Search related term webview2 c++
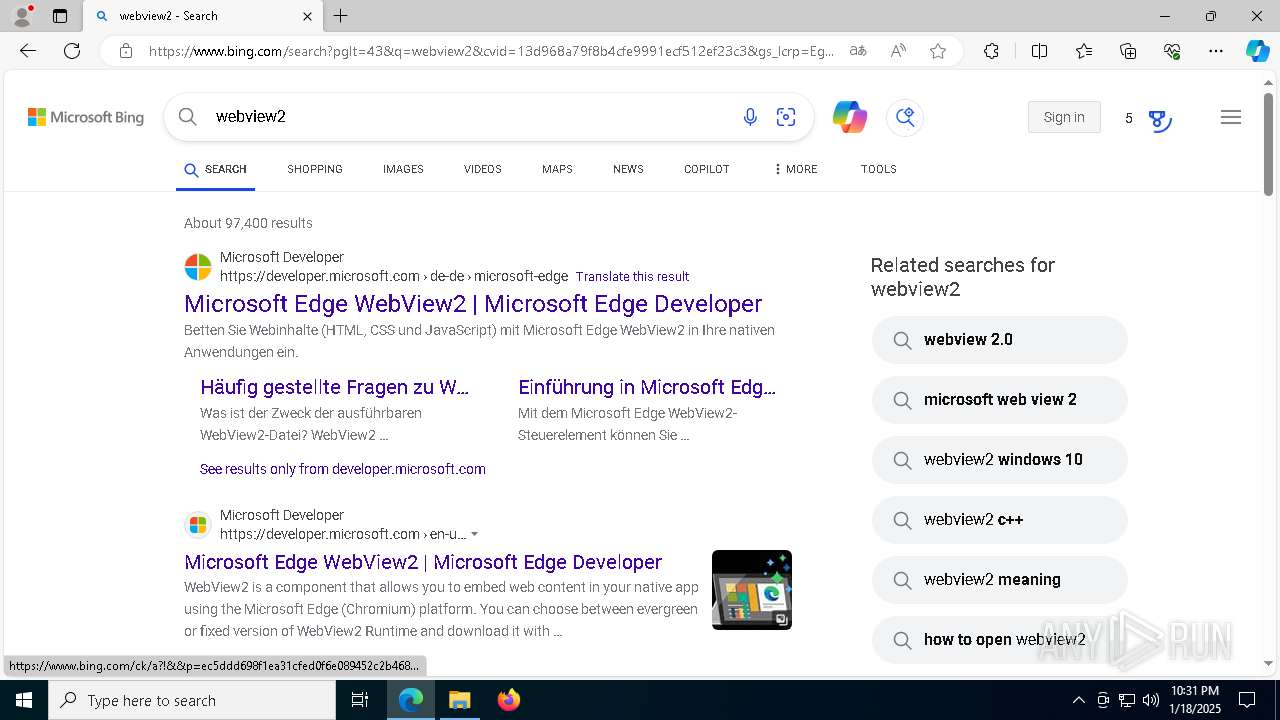1280x720 pixels. coord(999,520)
